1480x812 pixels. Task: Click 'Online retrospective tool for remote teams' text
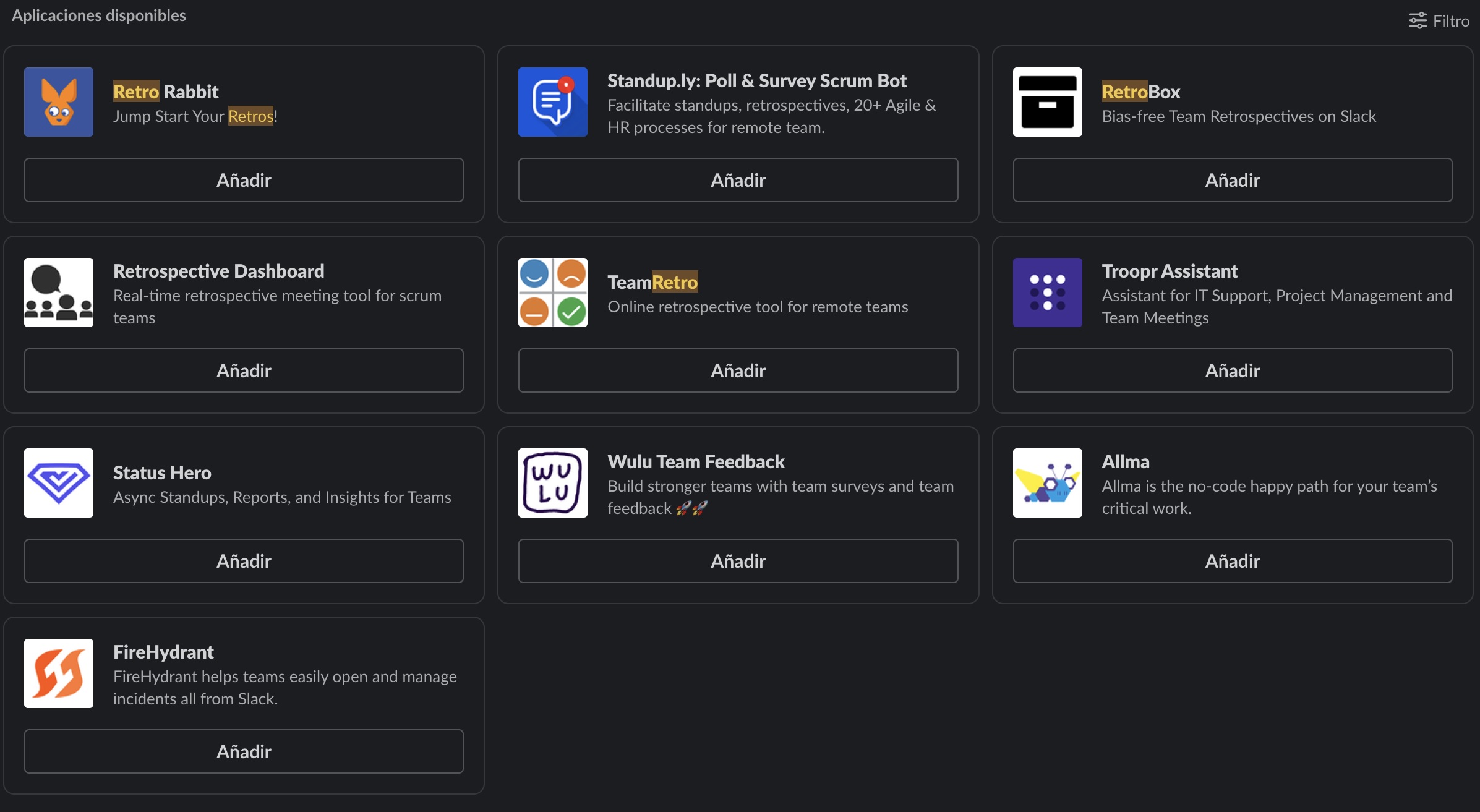point(758,307)
